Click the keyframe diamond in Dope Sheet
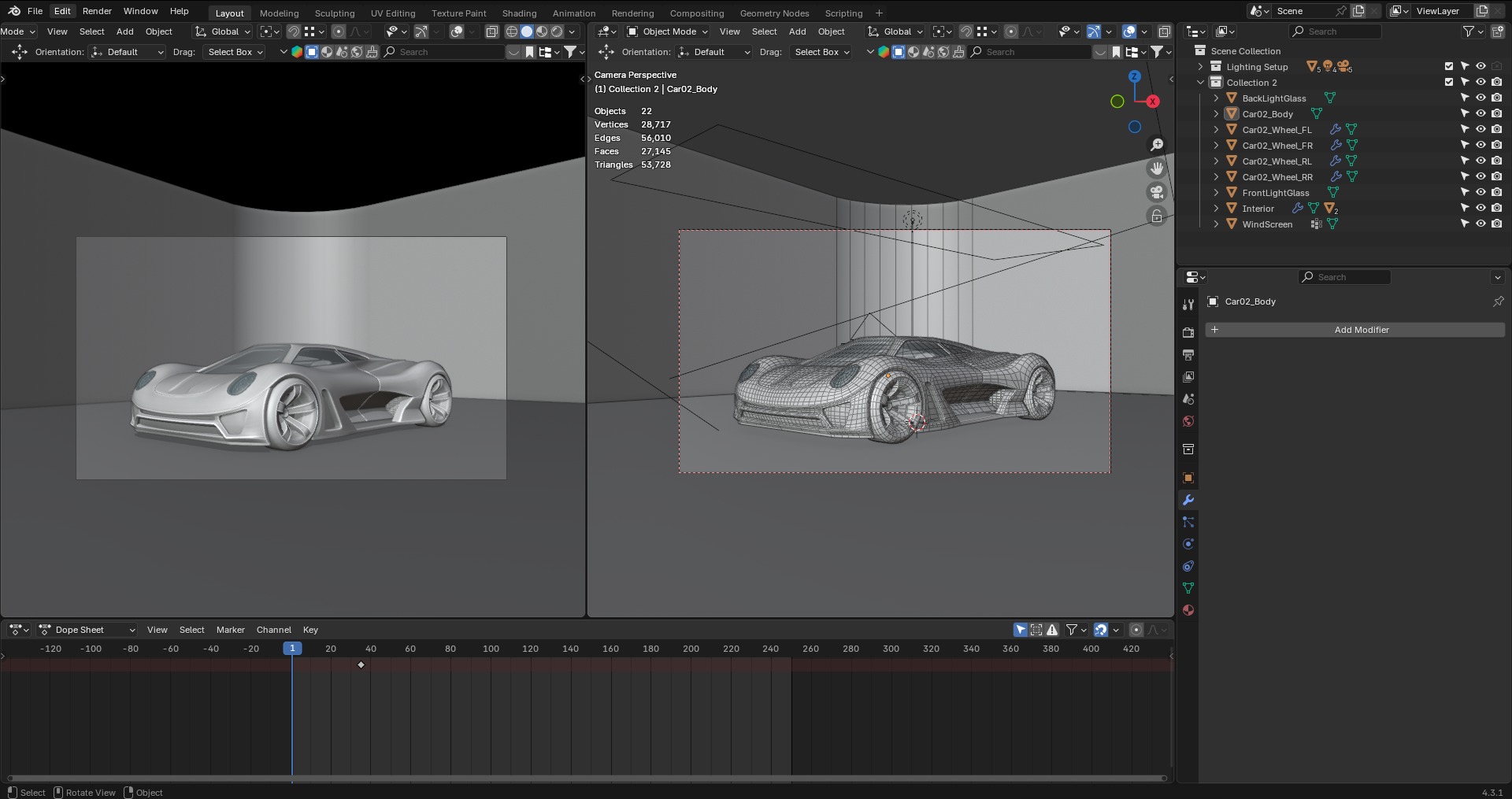Image resolution: width=1512 pixels, height=799 pixels. click(361, 665)
